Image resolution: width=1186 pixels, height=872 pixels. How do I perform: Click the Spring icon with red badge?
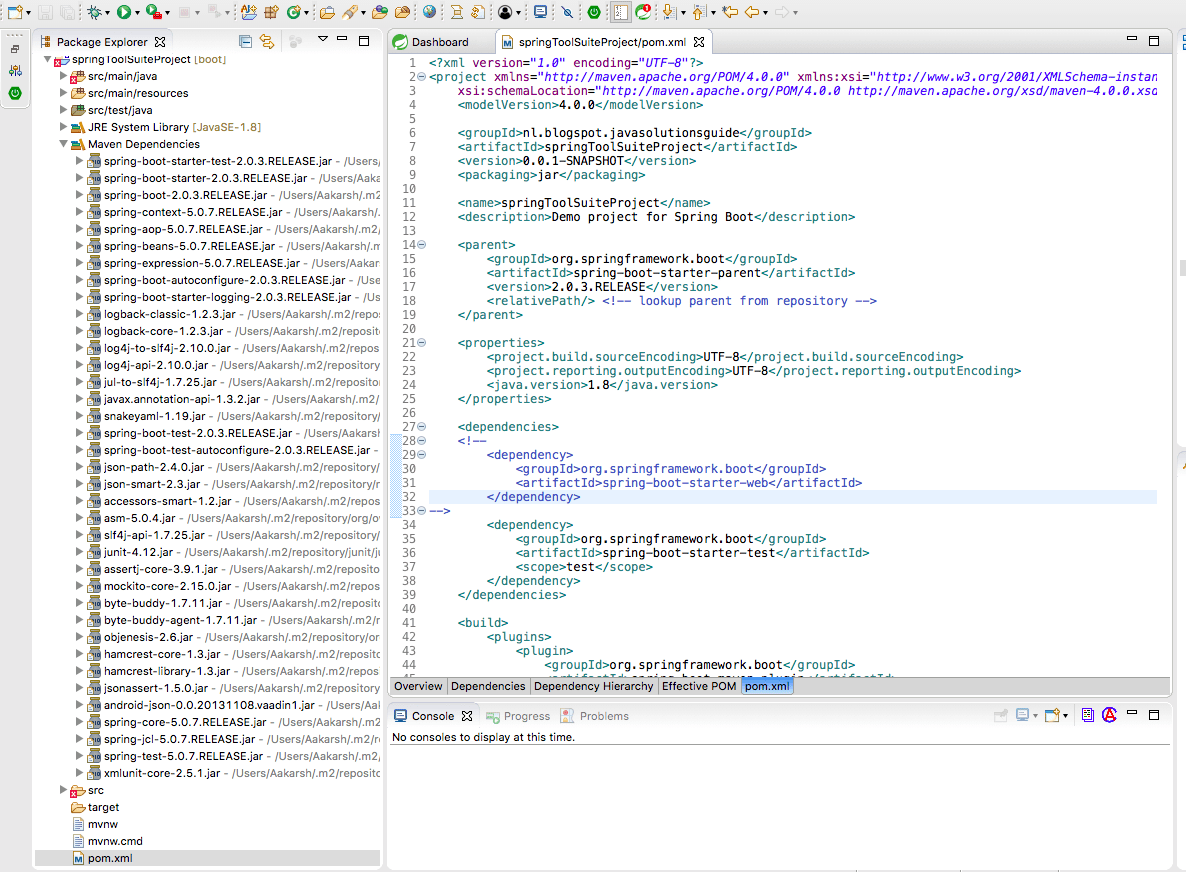coord(644,12)
